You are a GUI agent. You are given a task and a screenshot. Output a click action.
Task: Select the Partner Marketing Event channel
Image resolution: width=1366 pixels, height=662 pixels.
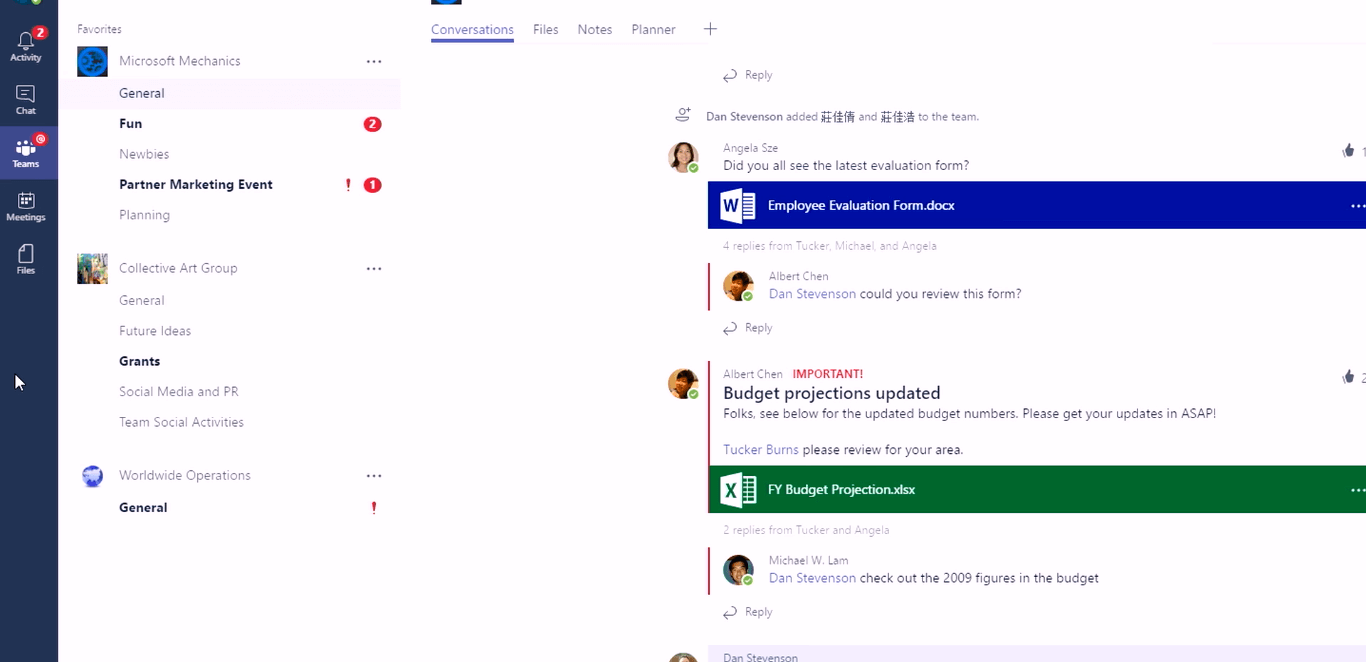click(x=196, y=184)
